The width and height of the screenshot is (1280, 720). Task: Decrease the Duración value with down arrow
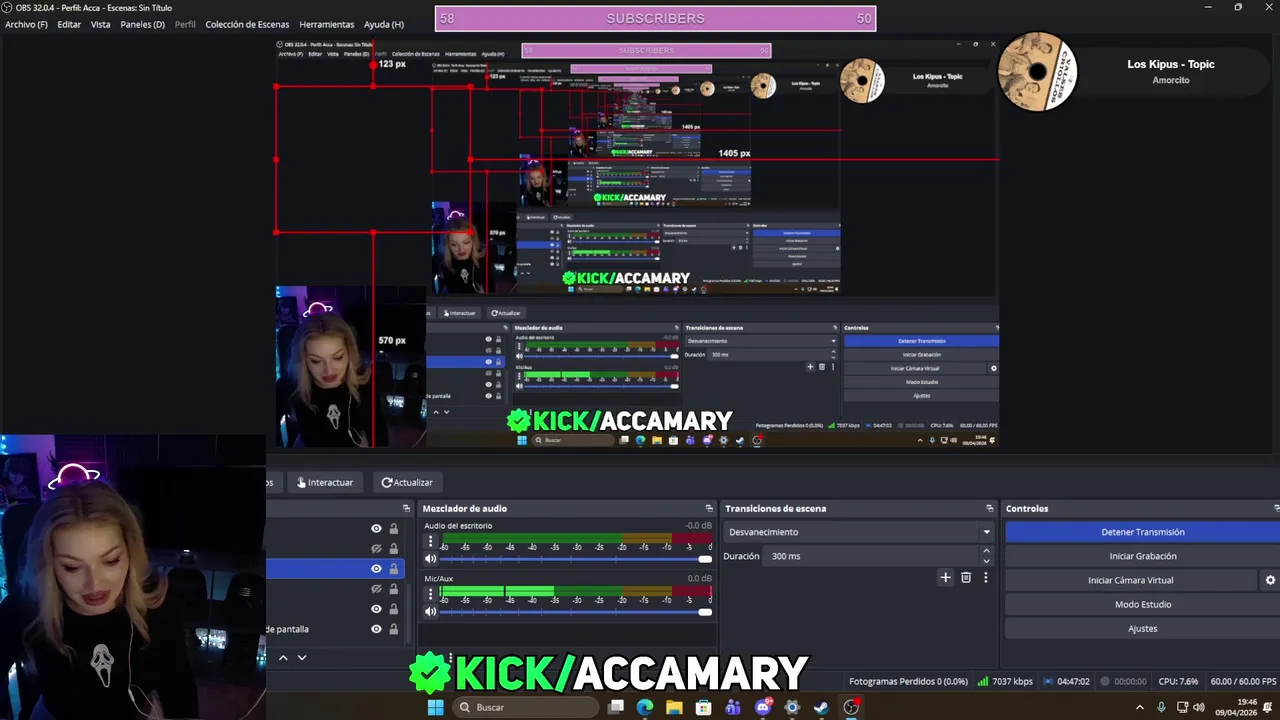[x=986, y=561]
